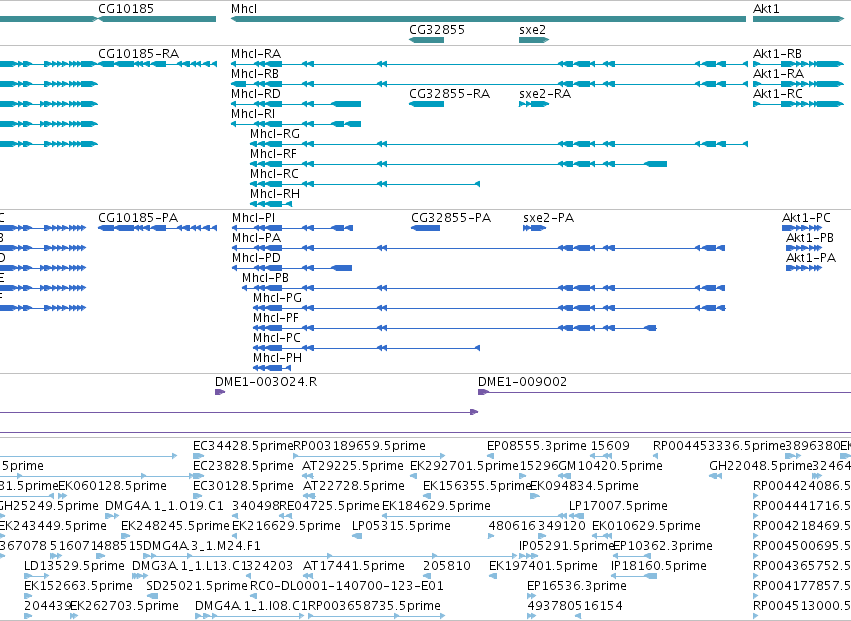Select the CG32855 gene arrow glyph
The image size is (851, 621).
click(x=426, y=40)
